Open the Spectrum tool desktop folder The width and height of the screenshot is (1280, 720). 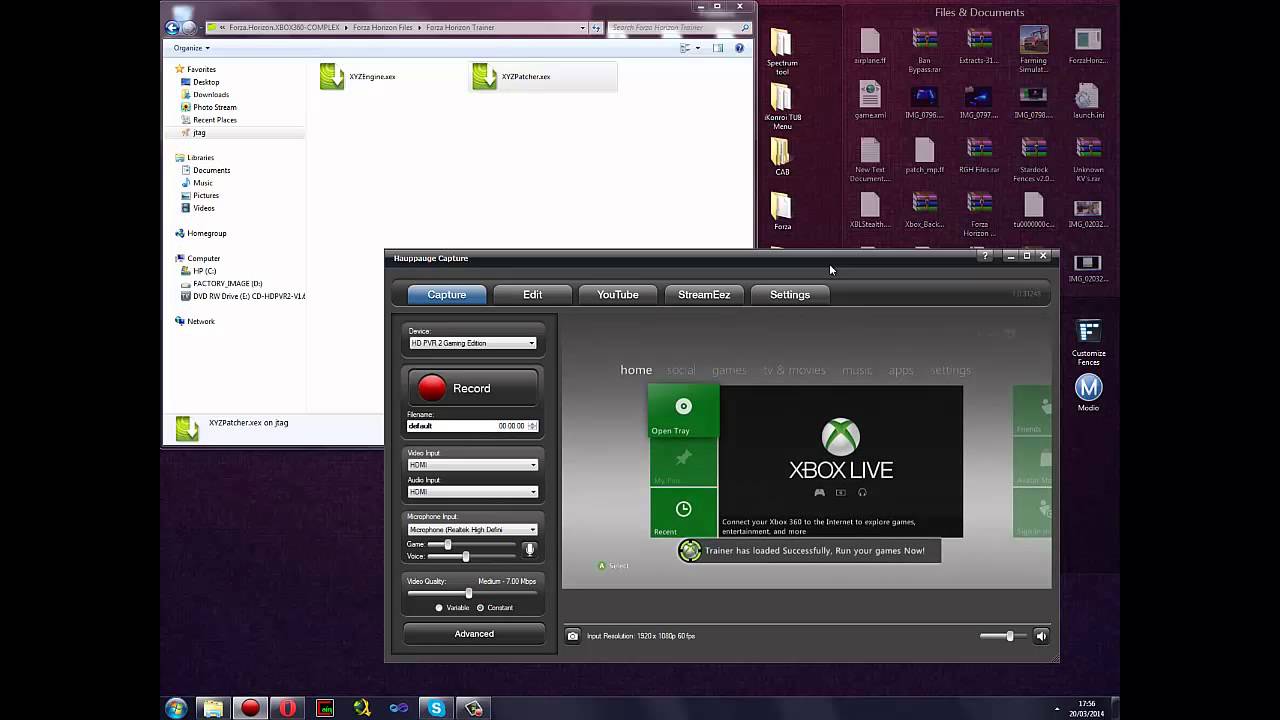click(782, 52)
